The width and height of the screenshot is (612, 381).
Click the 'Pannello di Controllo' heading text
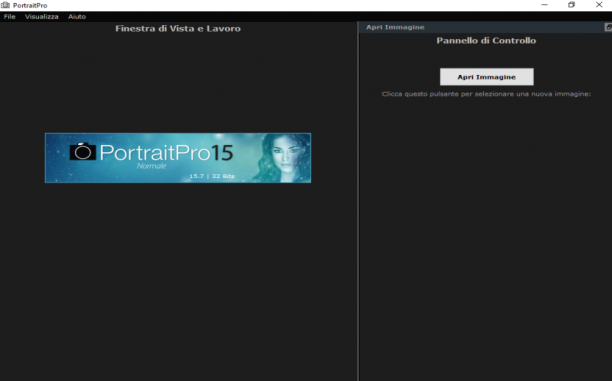click(486, 41)
